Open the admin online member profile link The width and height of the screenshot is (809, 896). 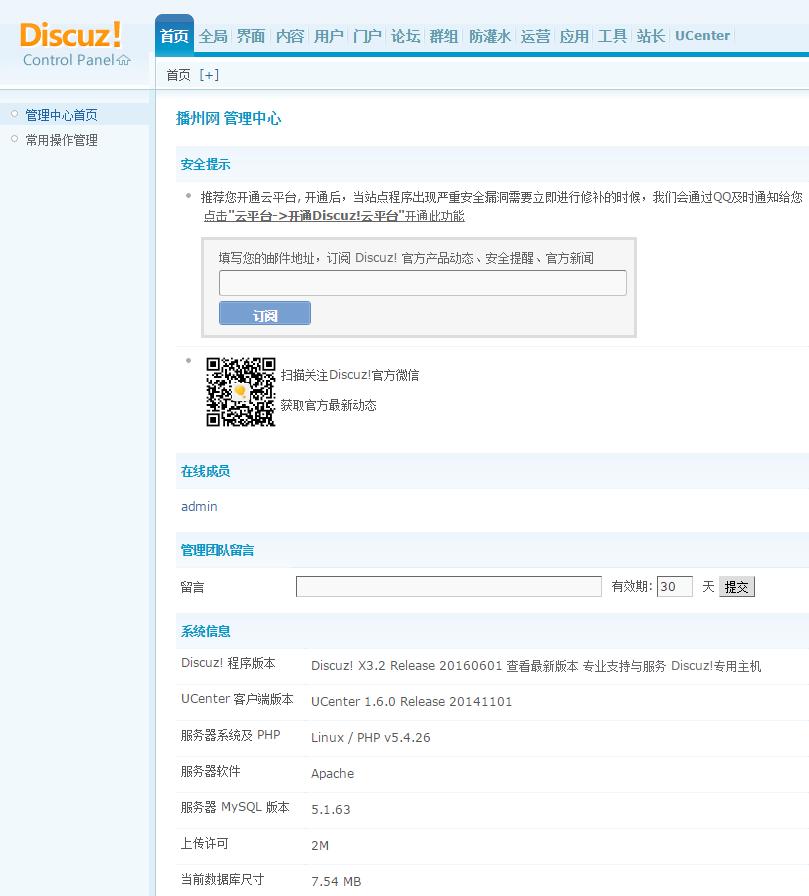click(198, 506)
